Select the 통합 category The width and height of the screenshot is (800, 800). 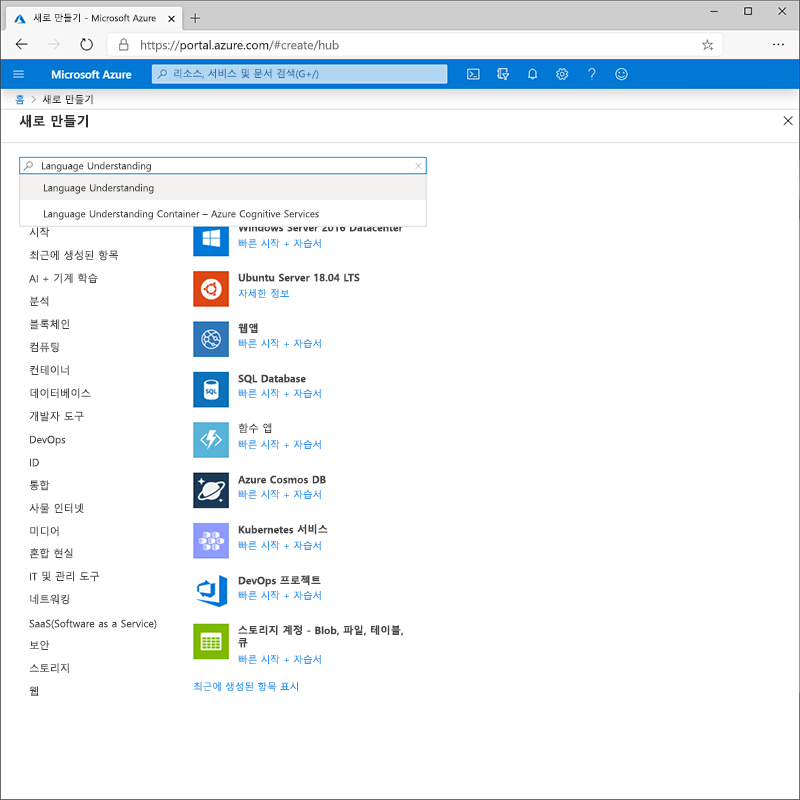(x=39, y=485)
